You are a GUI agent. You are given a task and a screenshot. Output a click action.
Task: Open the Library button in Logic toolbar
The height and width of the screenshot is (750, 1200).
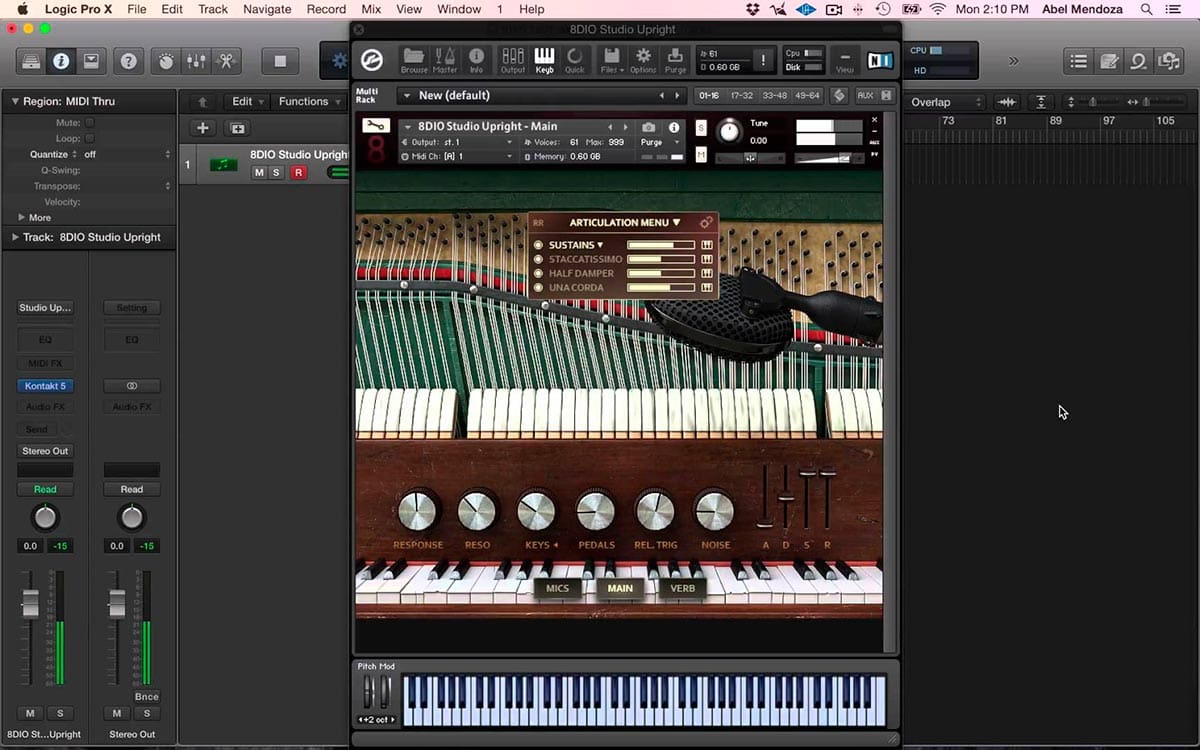(31, 61)
